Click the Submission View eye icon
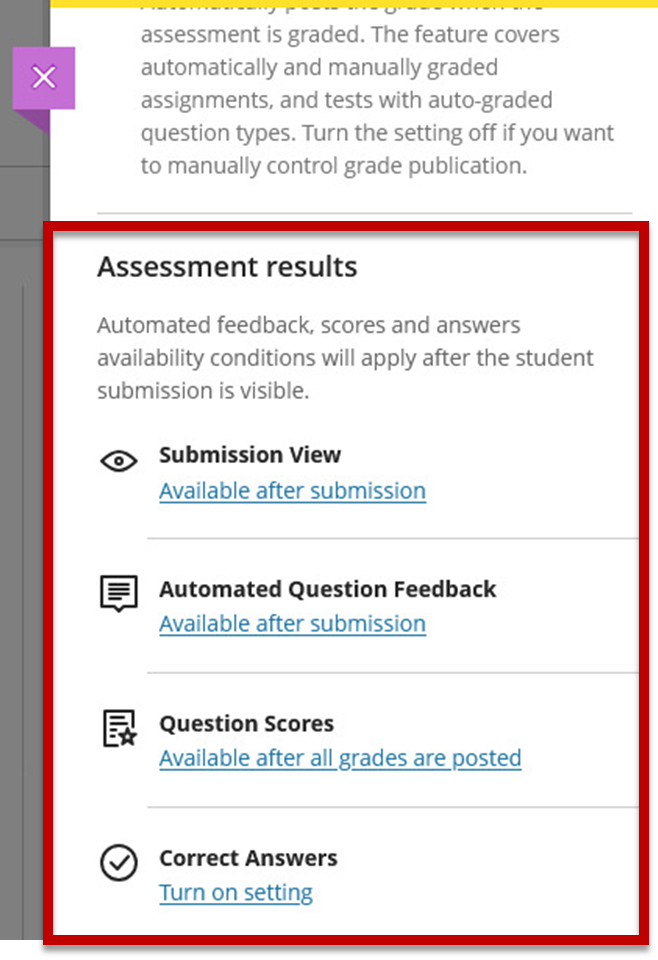The image size is (658, 960). point(119,461)
